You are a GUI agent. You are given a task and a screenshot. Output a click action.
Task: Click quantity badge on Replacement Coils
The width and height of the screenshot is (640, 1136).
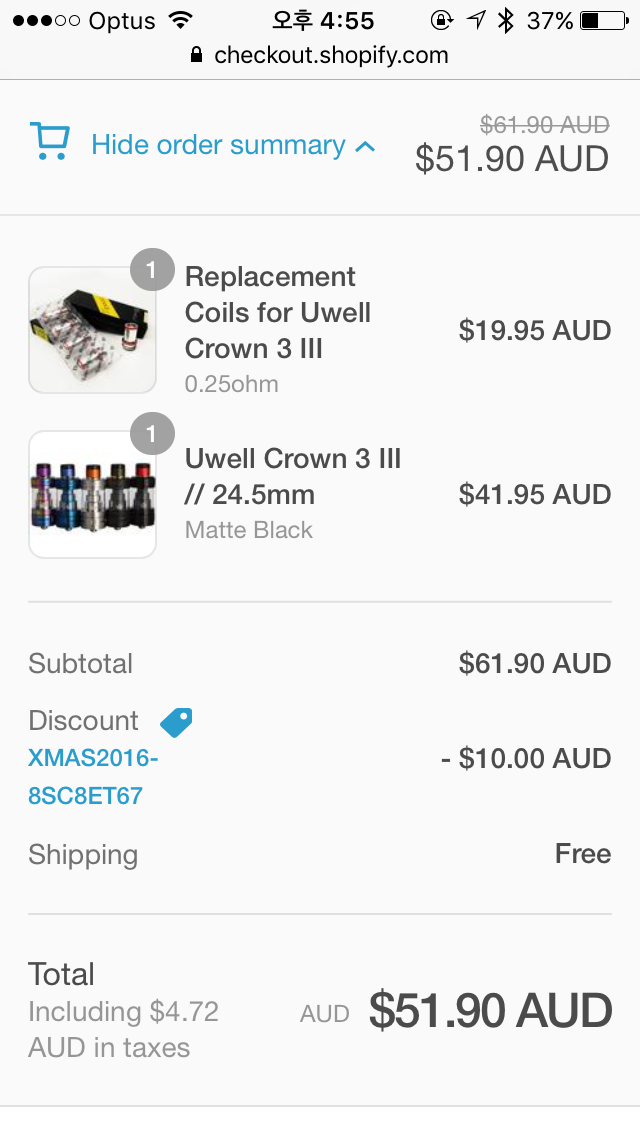pos(152,269)
